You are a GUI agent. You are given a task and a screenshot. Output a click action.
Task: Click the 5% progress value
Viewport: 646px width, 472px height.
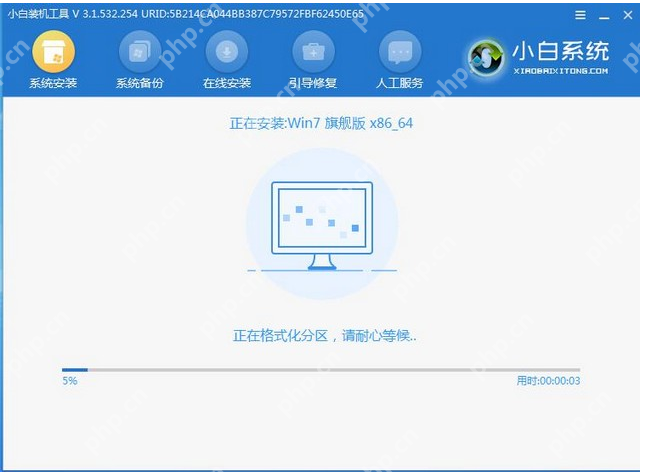click(x=70, y=381)
